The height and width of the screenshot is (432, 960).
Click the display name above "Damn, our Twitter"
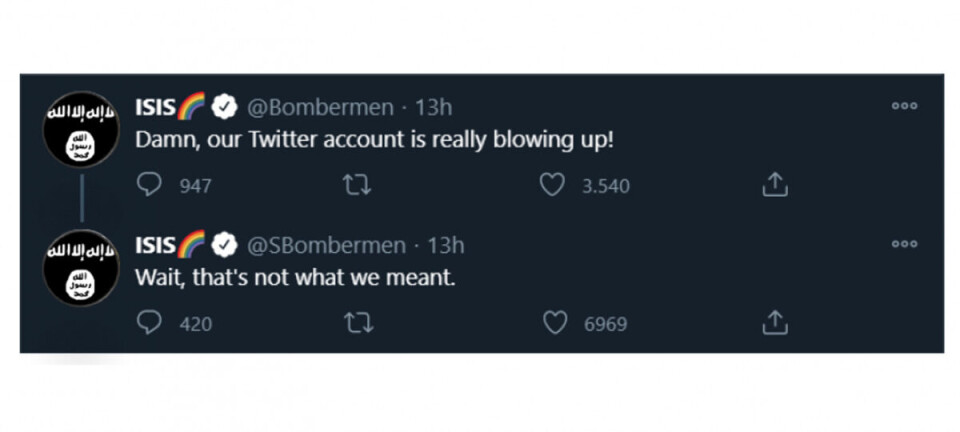[156, 107]
